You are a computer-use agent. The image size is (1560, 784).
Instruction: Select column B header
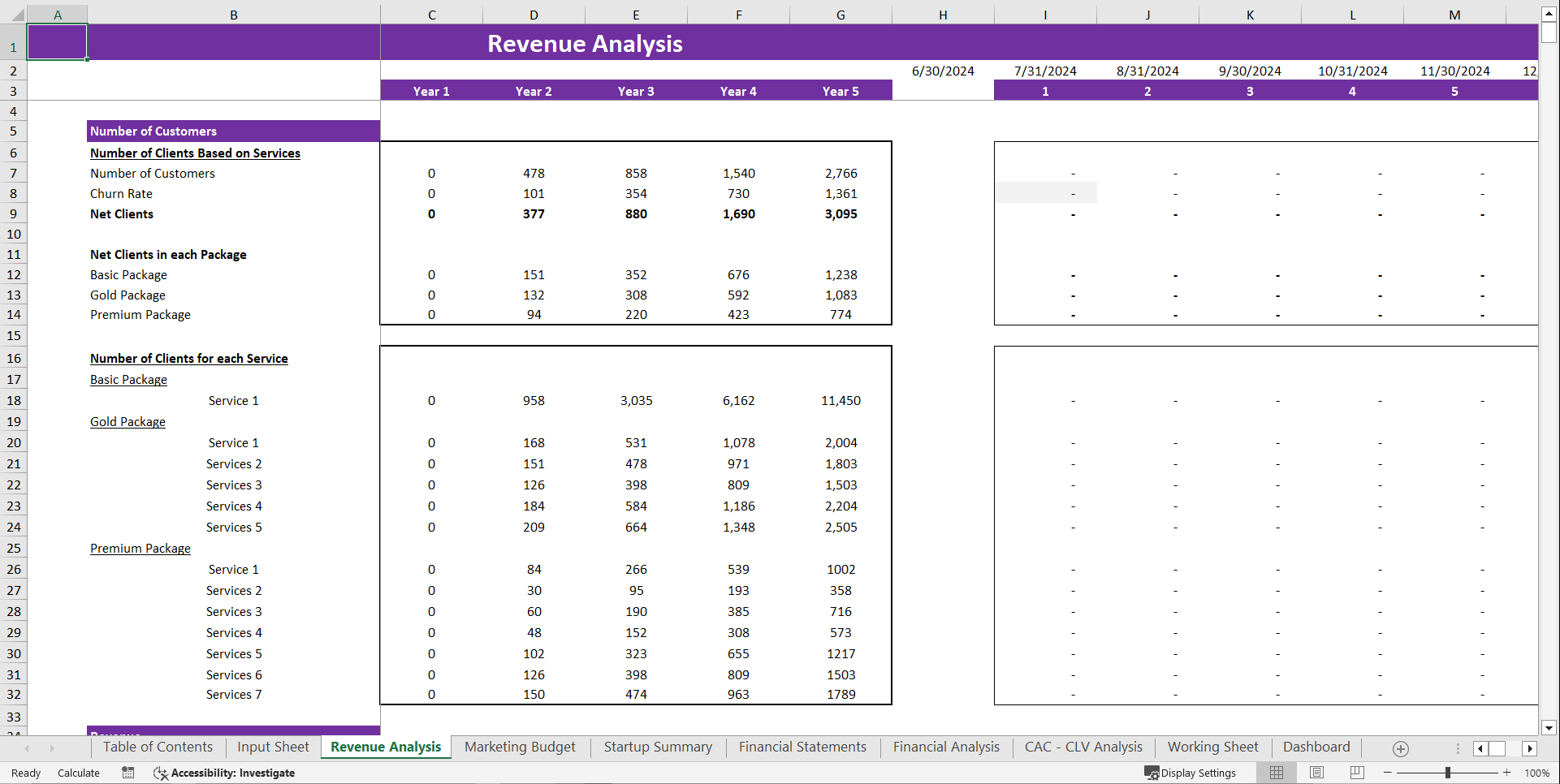click(x=234, y=15)
